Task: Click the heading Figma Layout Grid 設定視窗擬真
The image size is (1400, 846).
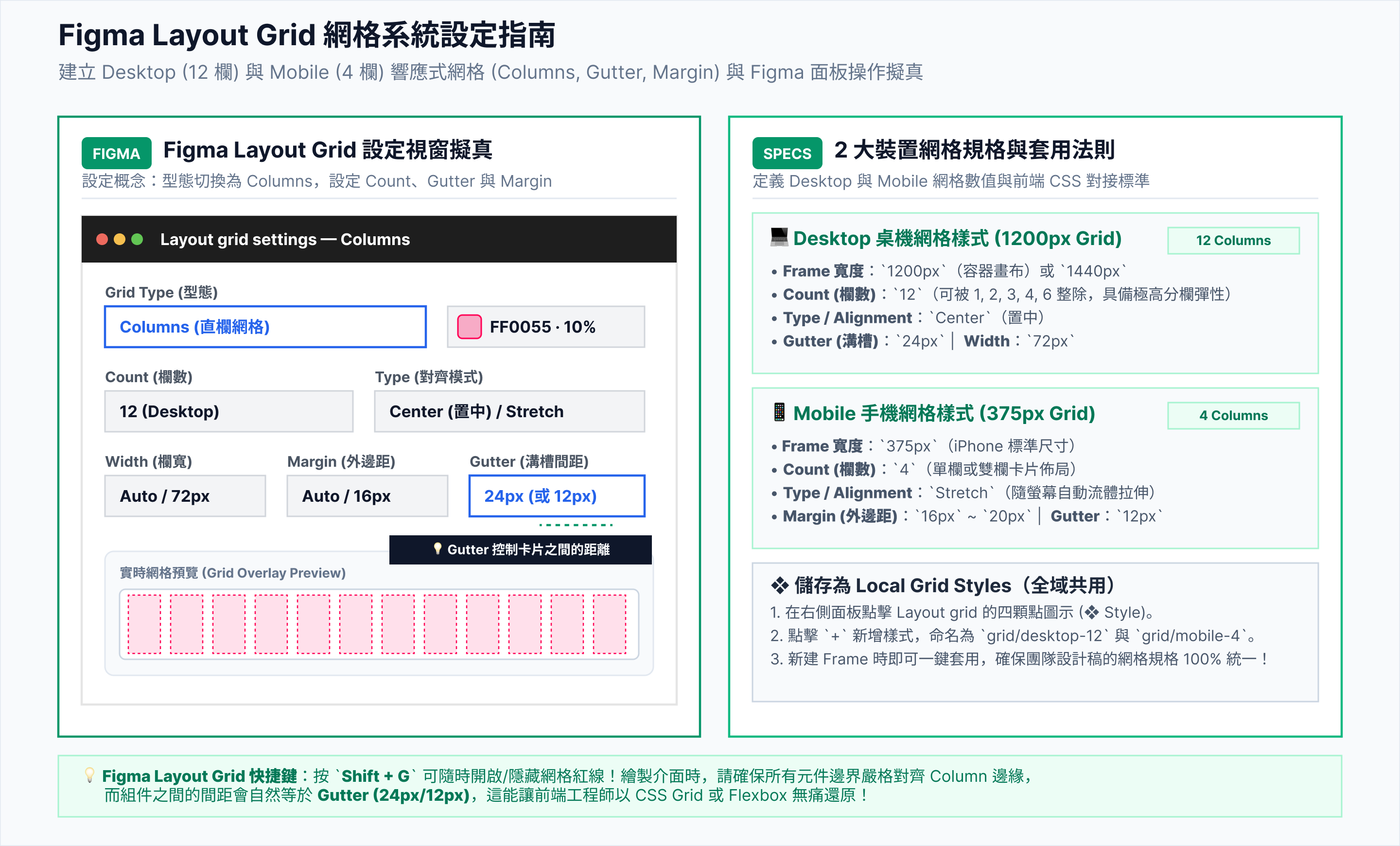Action: 328,150
